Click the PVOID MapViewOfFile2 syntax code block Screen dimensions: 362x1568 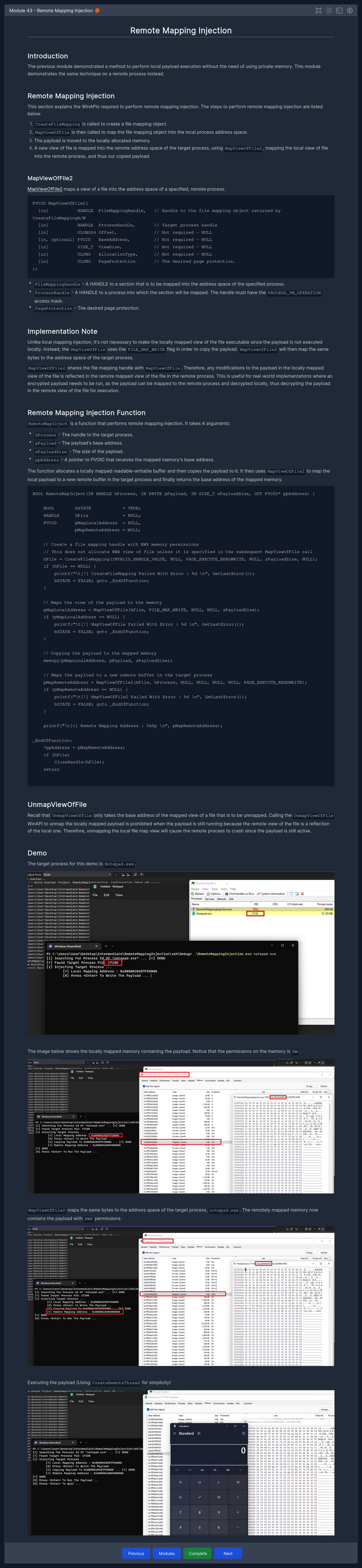180,236
